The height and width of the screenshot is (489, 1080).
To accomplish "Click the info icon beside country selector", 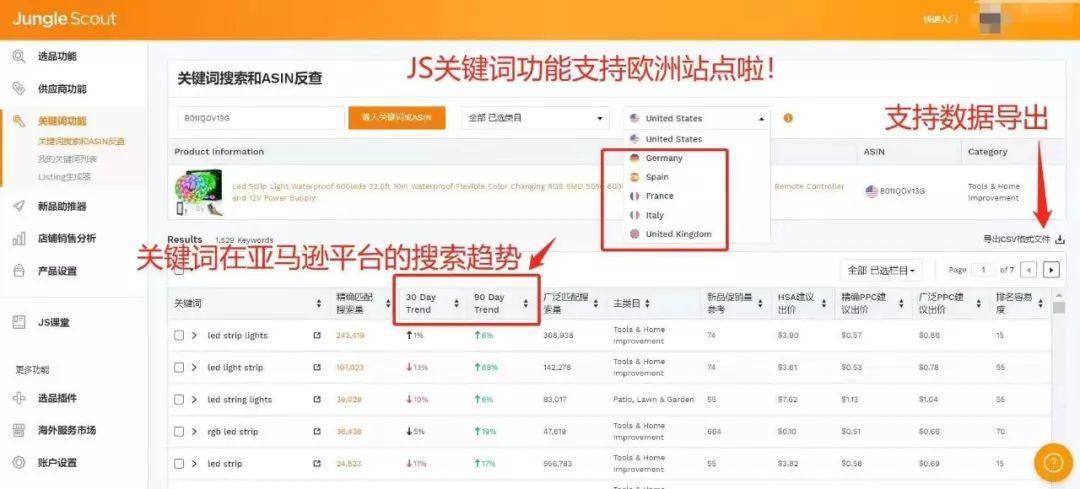I will pos(788,118).
